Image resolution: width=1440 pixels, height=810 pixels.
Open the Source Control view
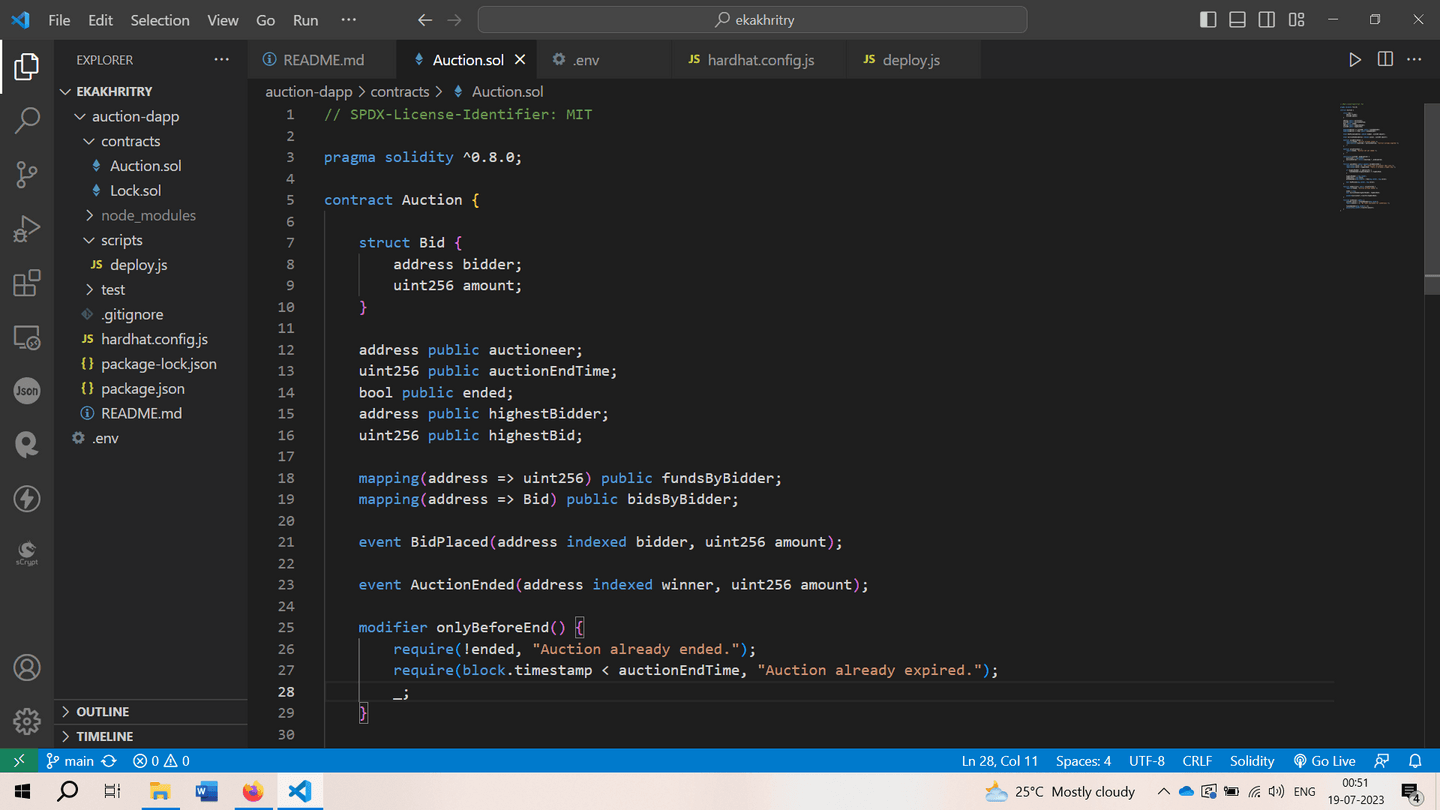[x=27, y=175]
